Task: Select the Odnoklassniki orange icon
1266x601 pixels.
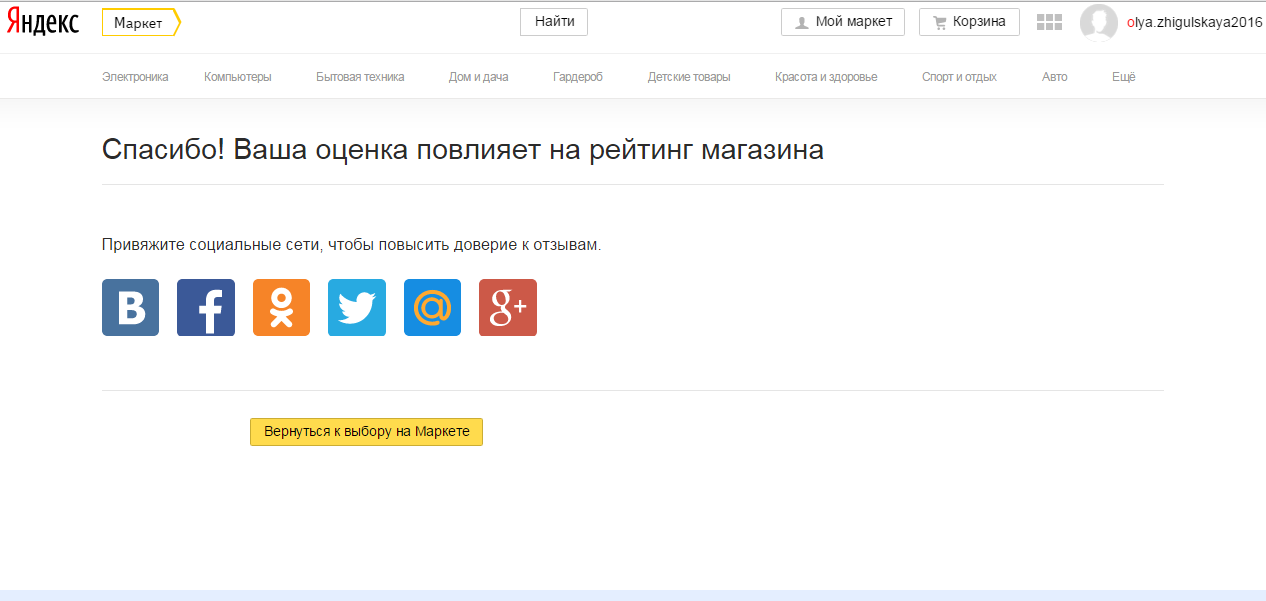Action: pyautogui.click(x=281, y=307)
